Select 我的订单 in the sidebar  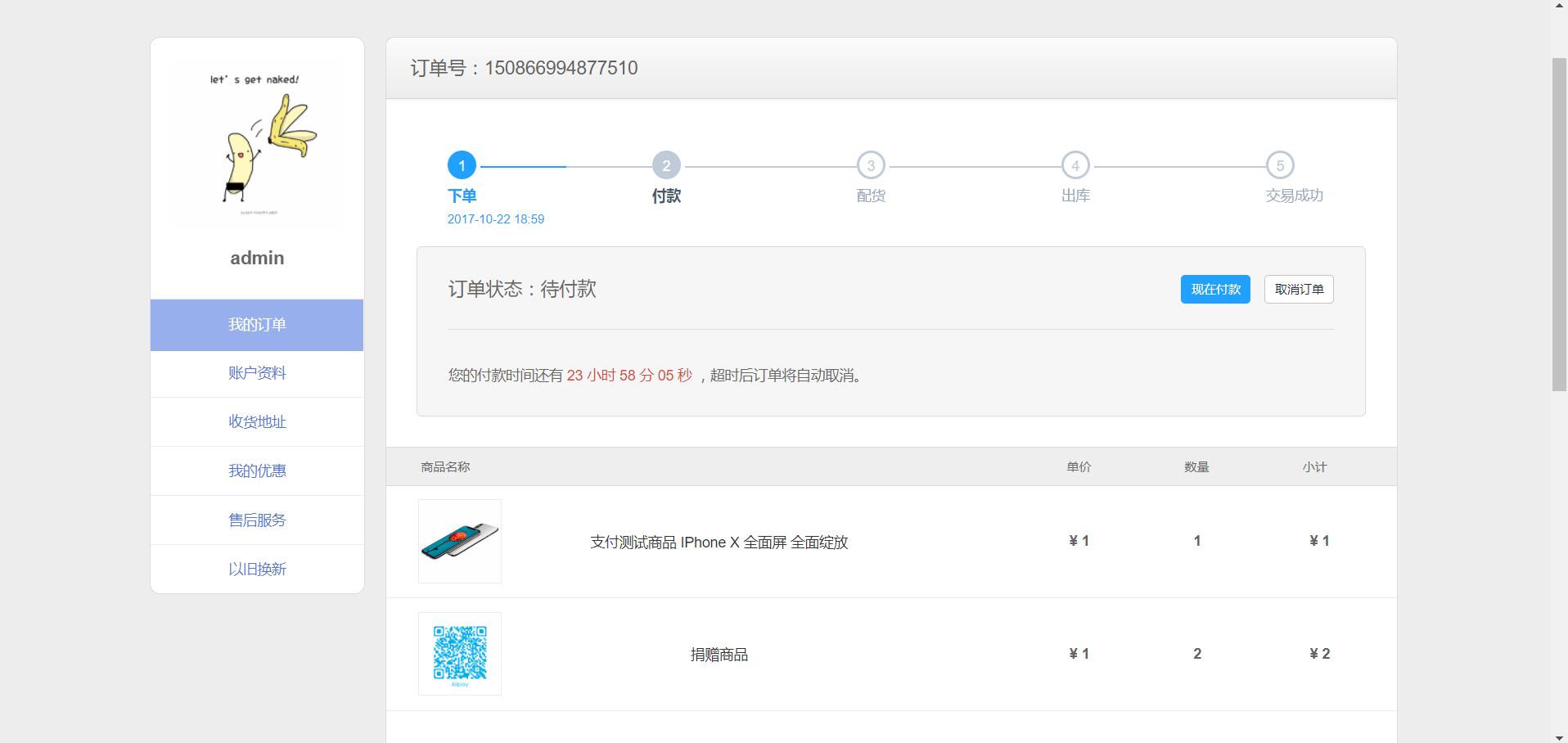click(x=257, y=325)
